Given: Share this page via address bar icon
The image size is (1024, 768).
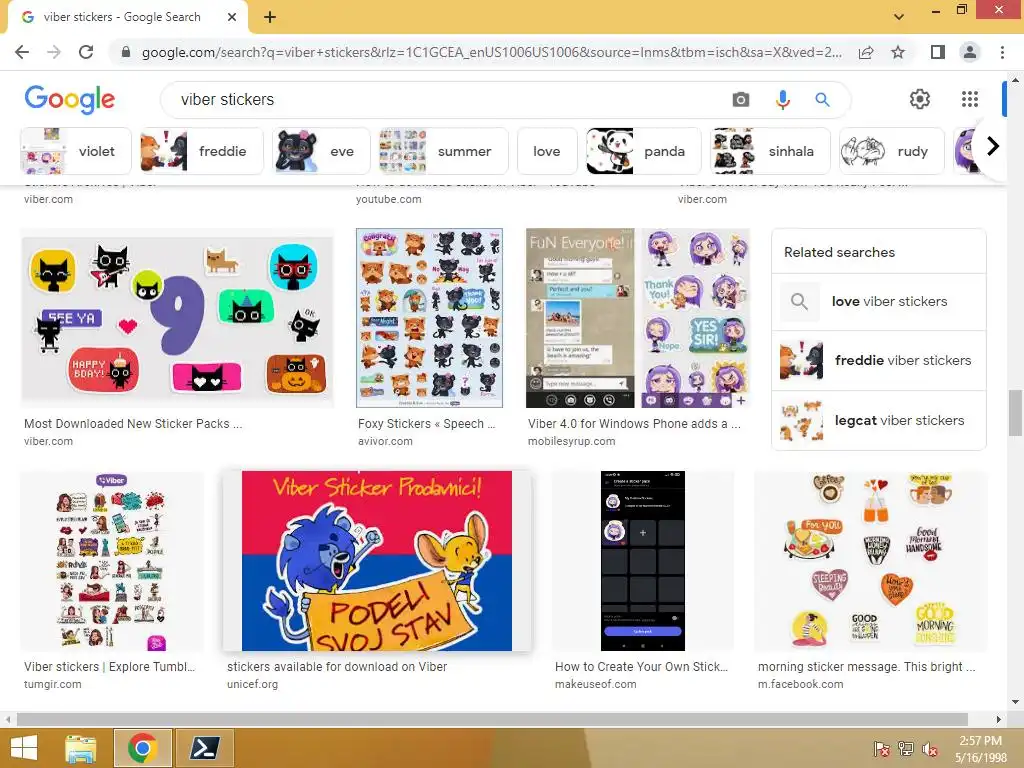Looking at the screenshot, I should coord(866,52).
